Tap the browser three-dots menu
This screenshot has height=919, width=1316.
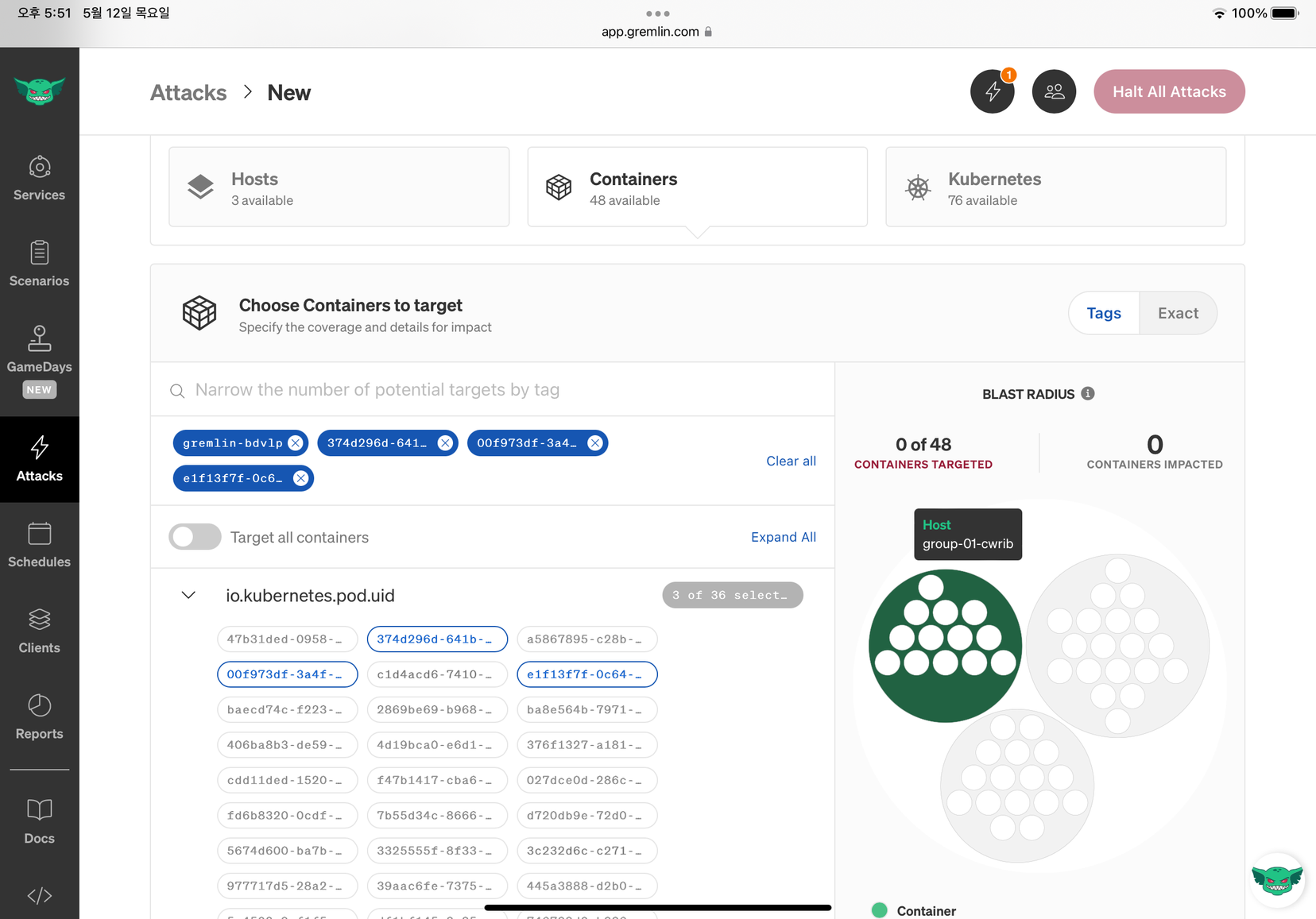click(657, 14)
